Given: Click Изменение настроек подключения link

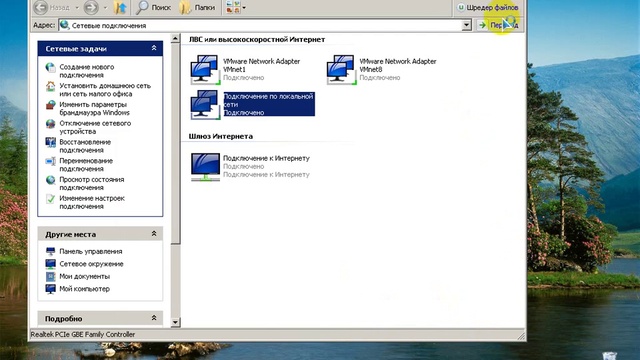Looking at the screenshot, I should [92, 202].
